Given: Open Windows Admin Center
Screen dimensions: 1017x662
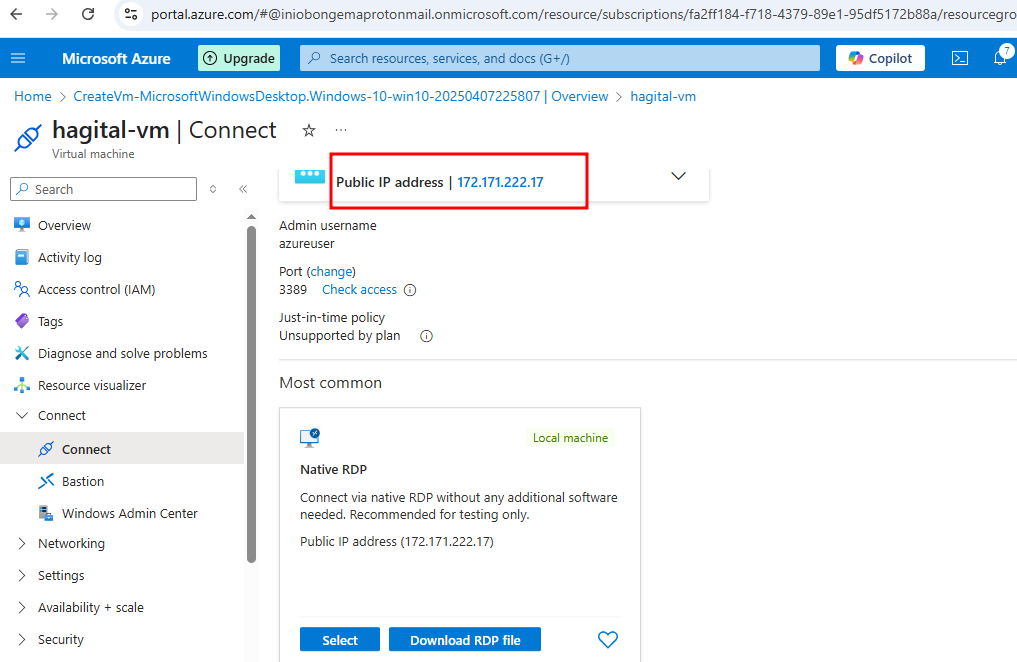Looking at the screenshot, I should pyautogui.click(x=129, y=514).
